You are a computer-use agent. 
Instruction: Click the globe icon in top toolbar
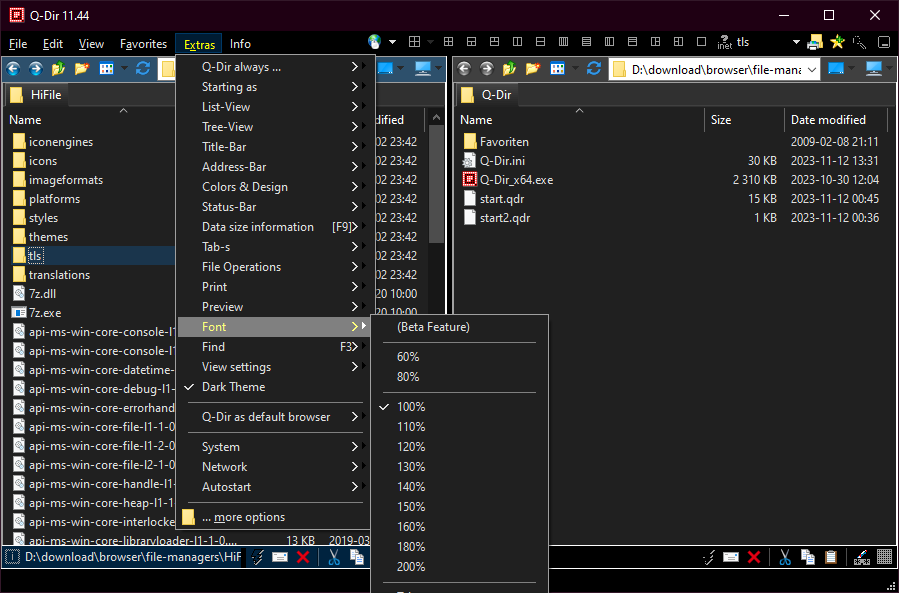[x=375, y=42]
